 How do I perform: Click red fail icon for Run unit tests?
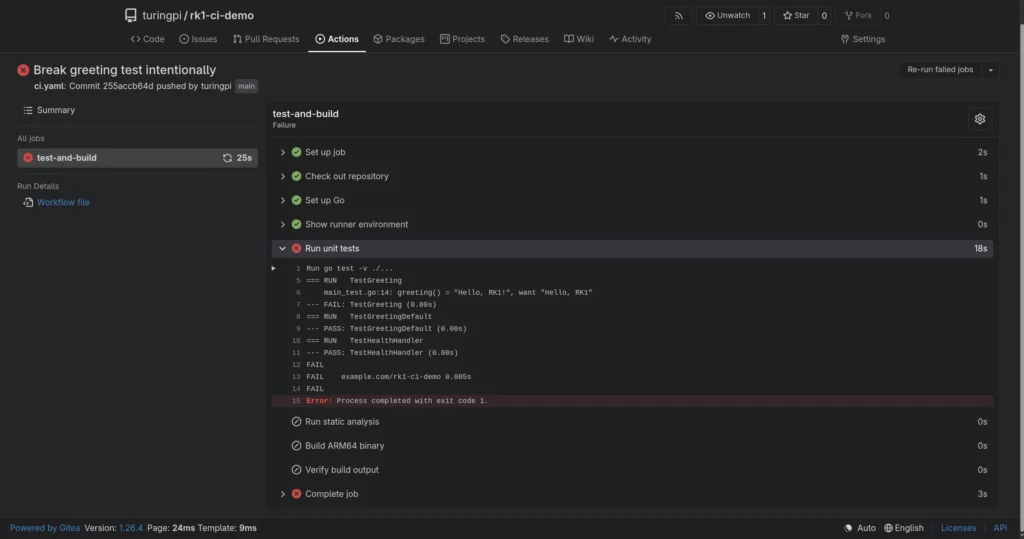[x=296, y=249]
